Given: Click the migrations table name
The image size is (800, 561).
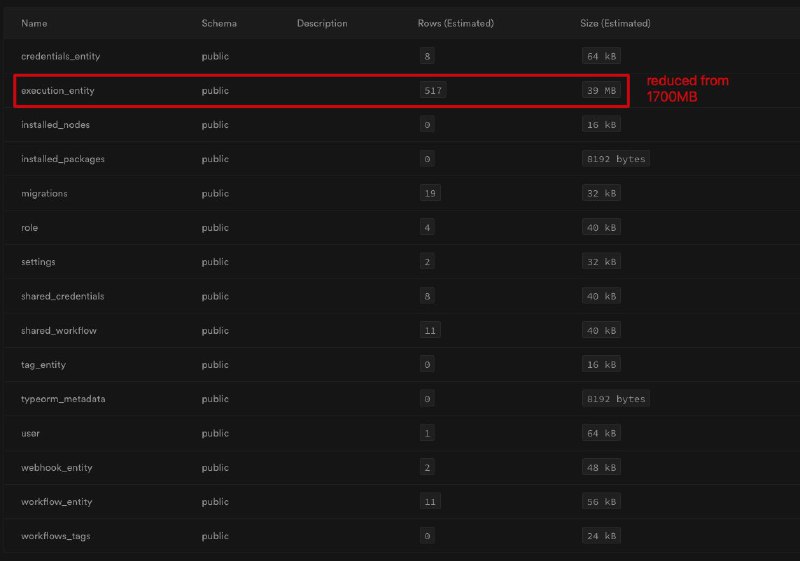Looking at the screenshot, I should (44, 193).
